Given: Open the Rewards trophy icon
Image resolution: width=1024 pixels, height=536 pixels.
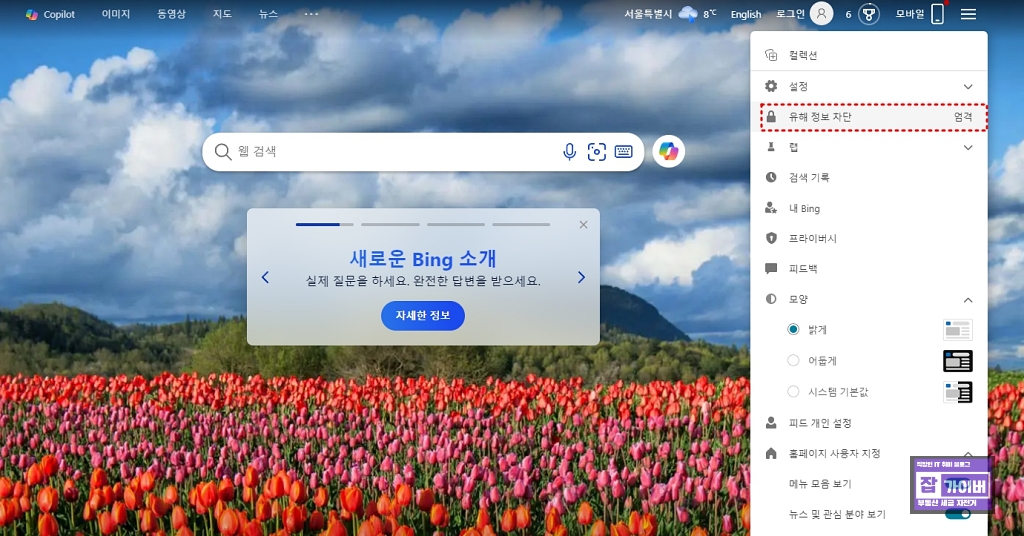Looking at the screenshot, I should 869,14.
